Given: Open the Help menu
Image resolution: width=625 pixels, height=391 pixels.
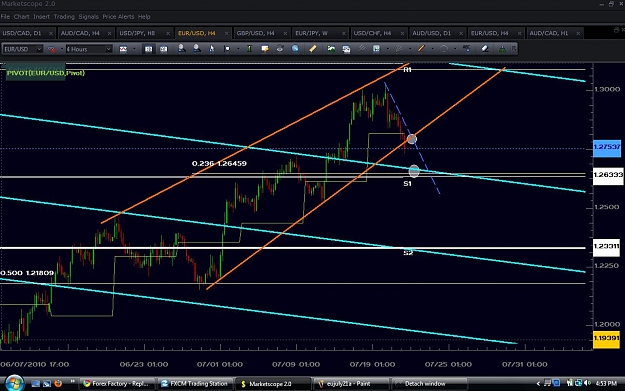Looking at the screenshot, I should pyautogui.click(x=144, y=17).
